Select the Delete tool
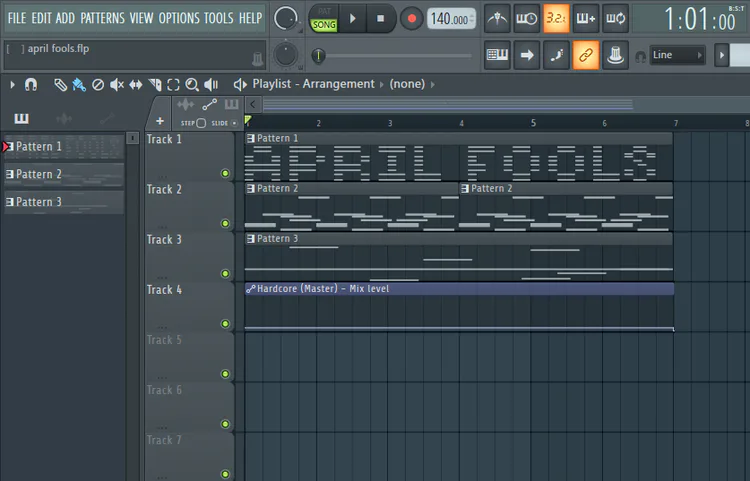 point(98,85)
